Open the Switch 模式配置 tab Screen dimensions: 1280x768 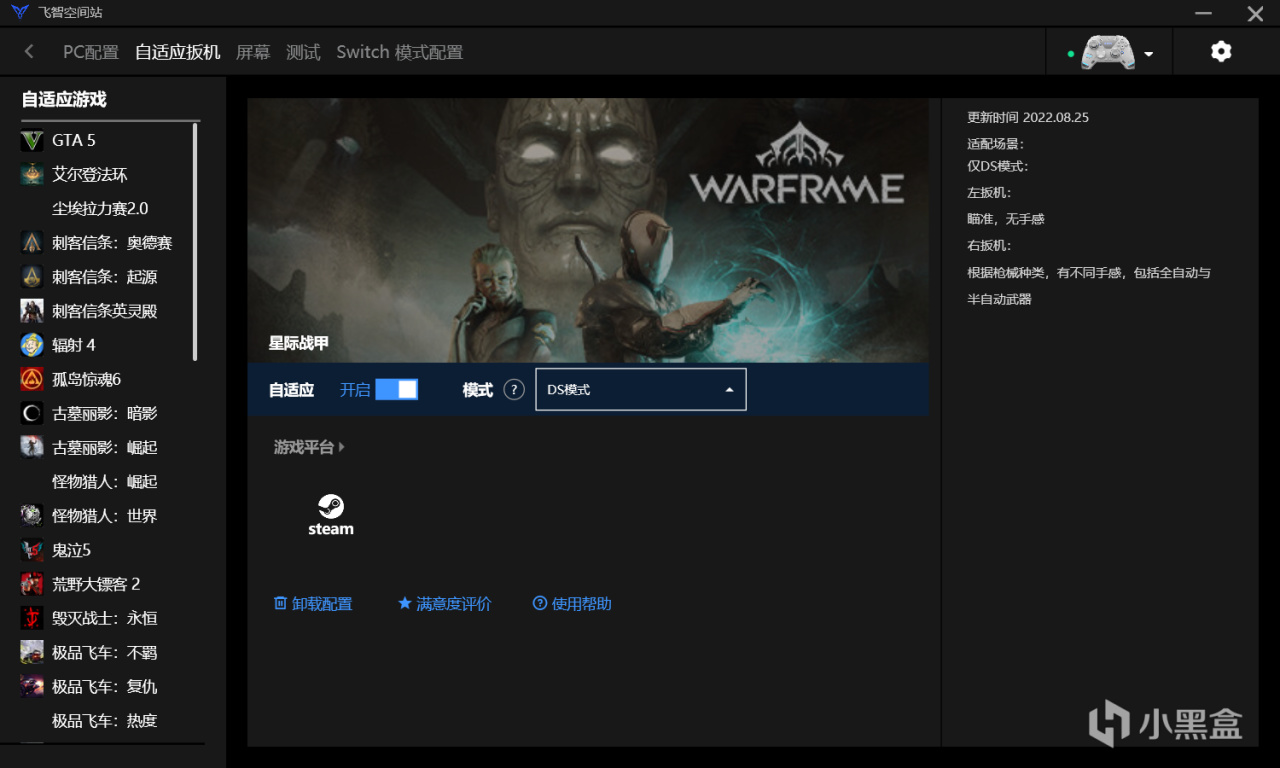400,52
